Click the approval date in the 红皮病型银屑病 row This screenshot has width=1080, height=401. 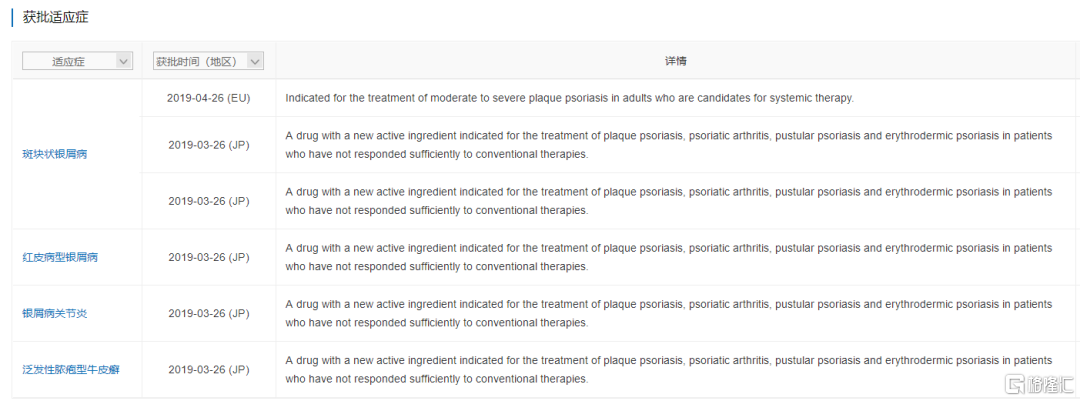click(x=208, y=257)
